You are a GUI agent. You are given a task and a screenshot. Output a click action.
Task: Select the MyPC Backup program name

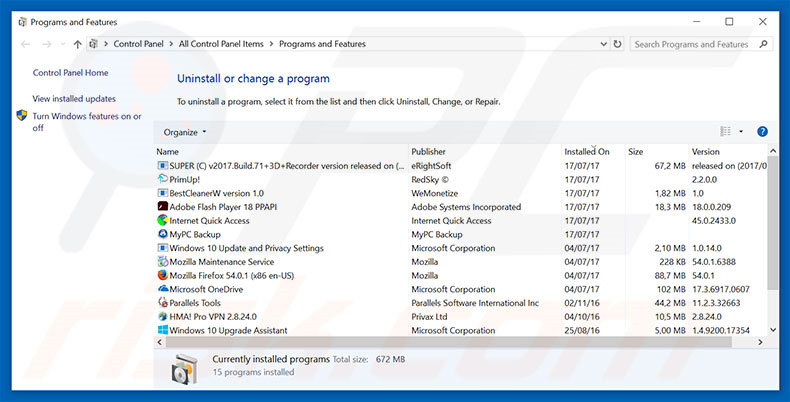click(194, 234)
